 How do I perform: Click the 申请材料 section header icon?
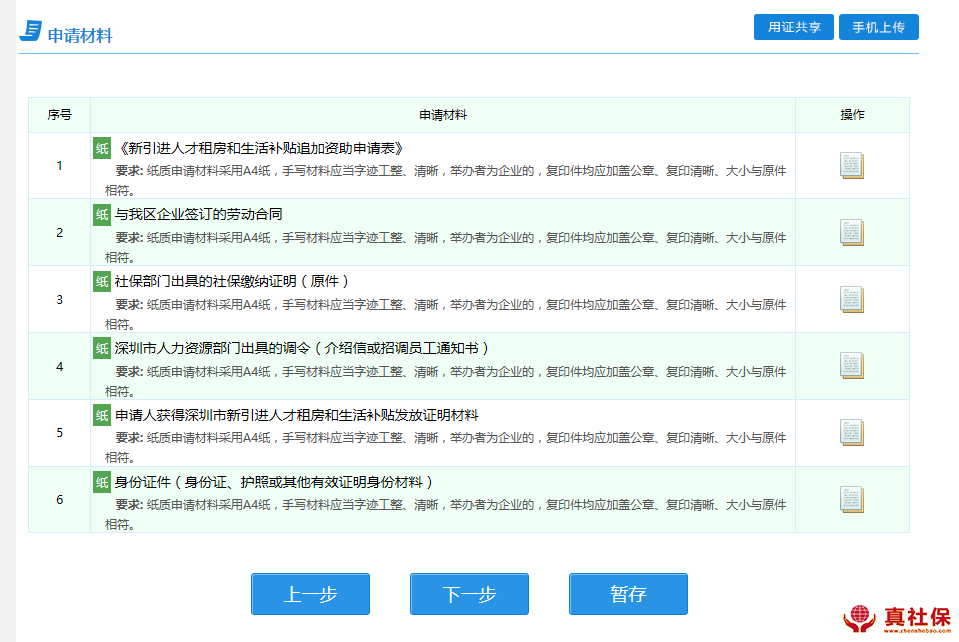[31, 32]
